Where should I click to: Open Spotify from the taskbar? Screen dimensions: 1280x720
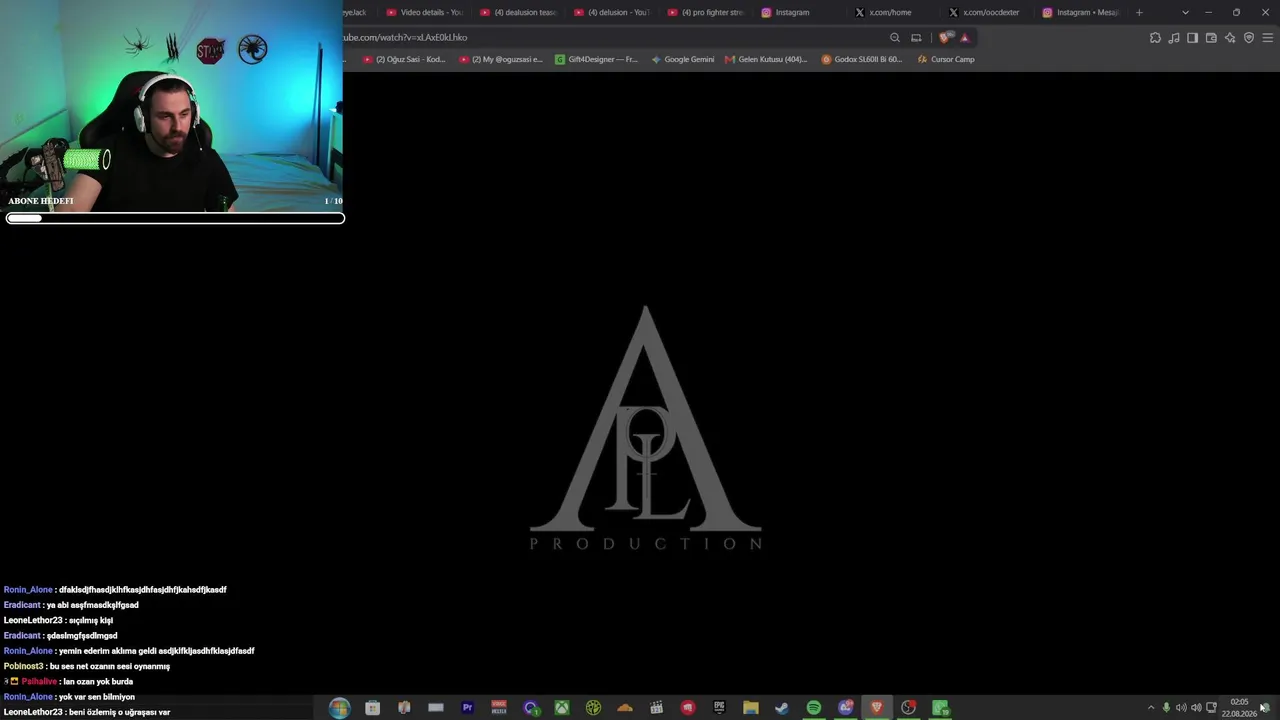coord(814,708)
